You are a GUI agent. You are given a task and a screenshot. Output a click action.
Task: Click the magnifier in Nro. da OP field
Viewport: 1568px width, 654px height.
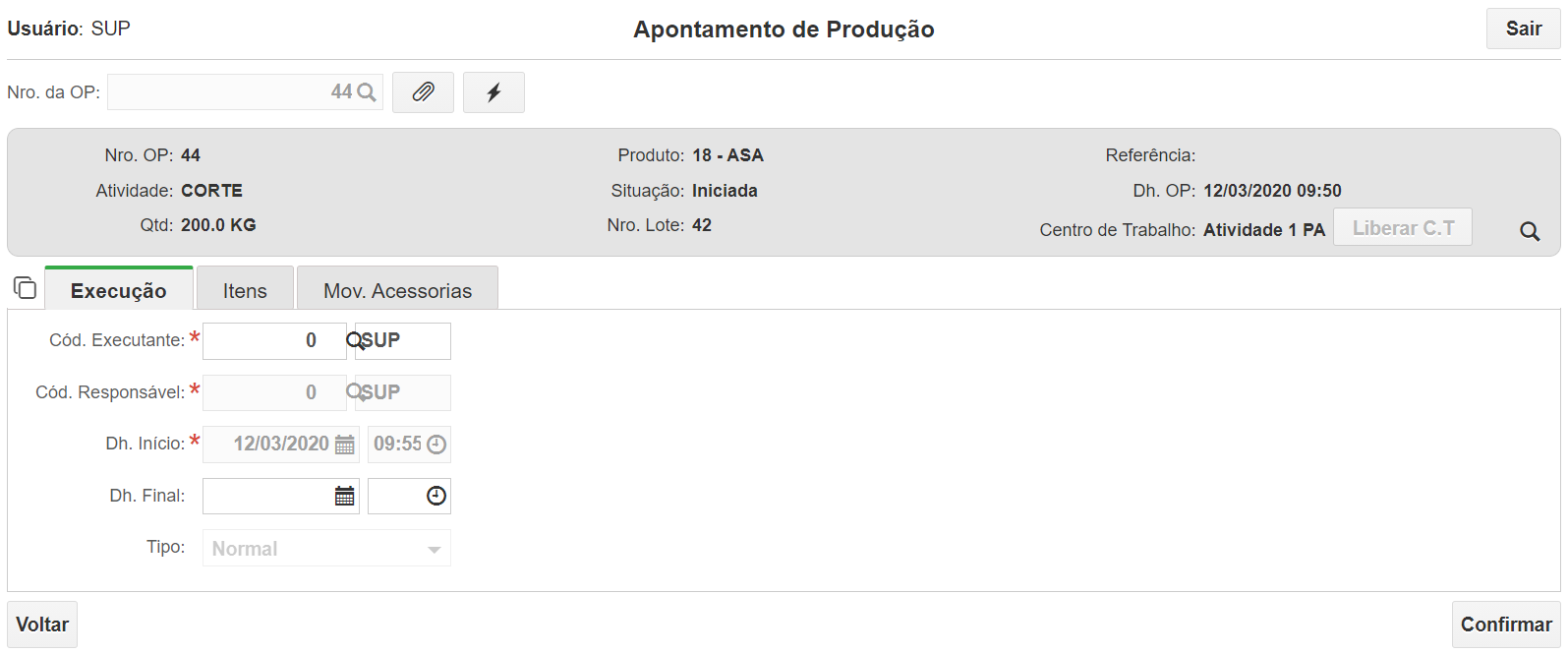367,92
